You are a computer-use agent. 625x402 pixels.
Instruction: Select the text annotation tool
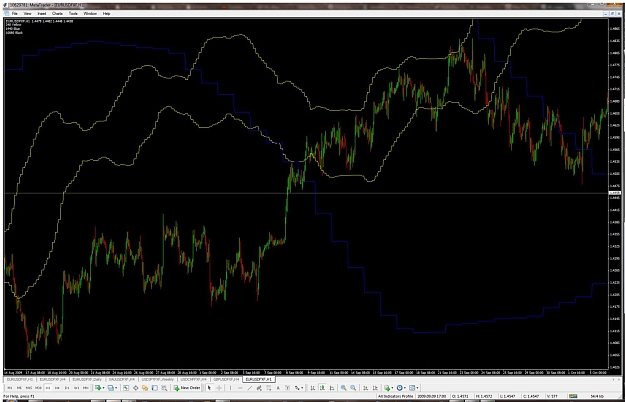[x=278, y=388]
